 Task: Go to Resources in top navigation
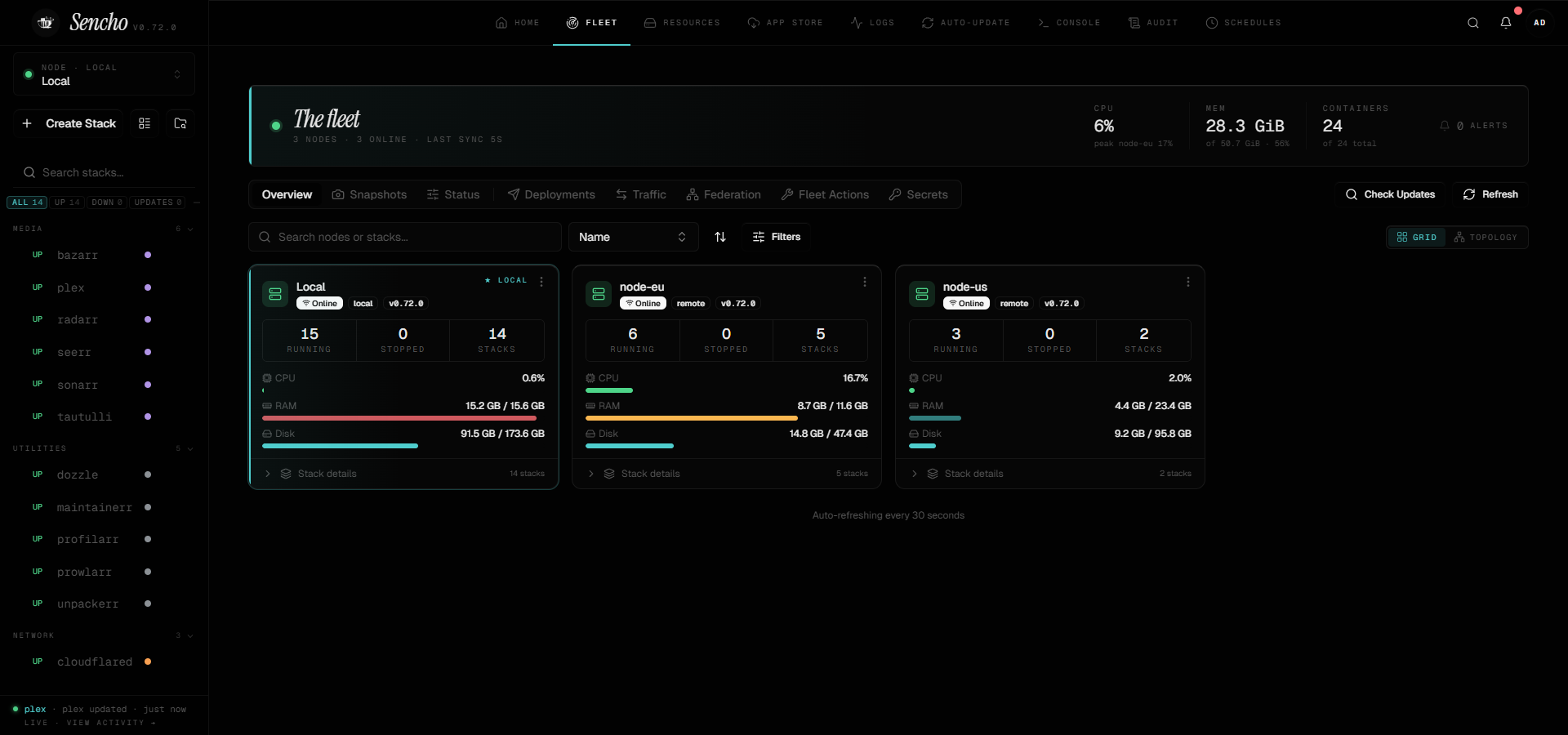coord(682,23)
